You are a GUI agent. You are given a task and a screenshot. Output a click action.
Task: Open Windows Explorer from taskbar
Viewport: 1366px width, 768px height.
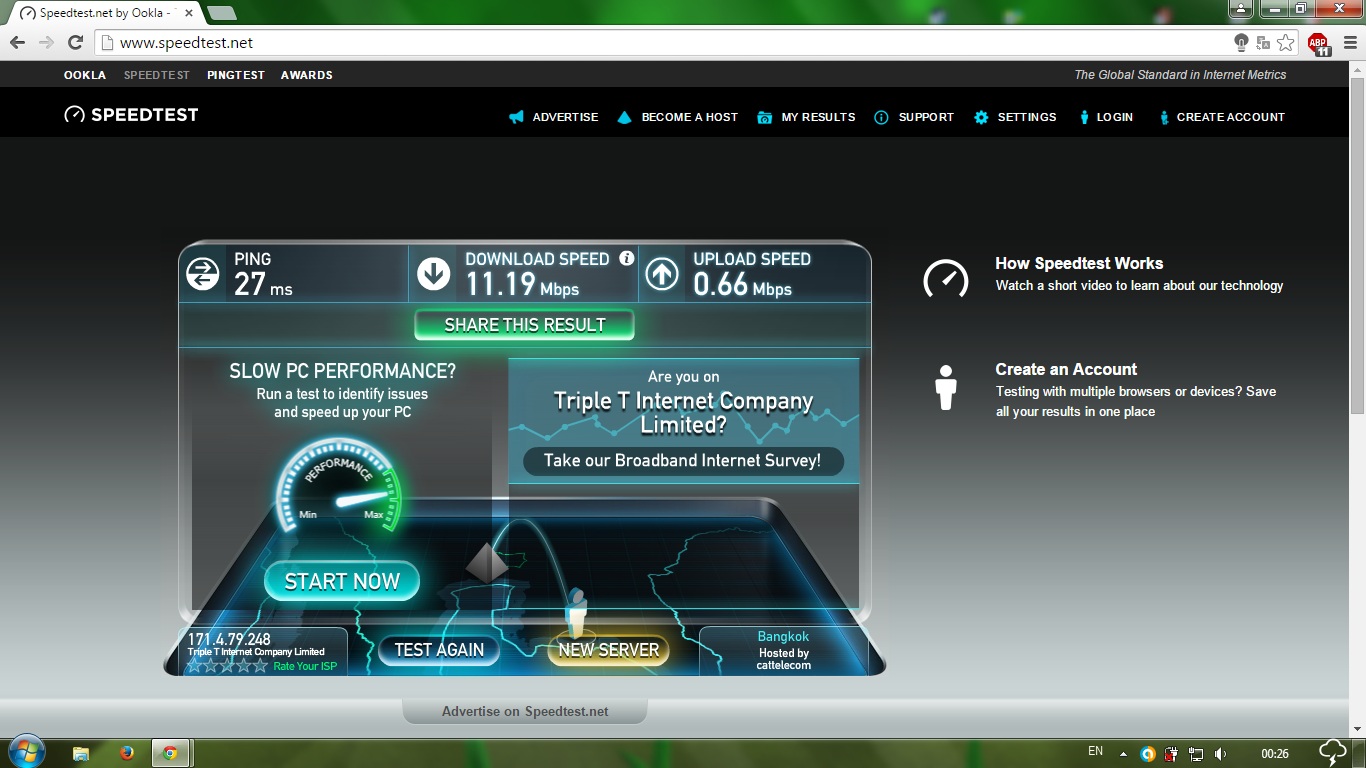[x=81, y=753]
